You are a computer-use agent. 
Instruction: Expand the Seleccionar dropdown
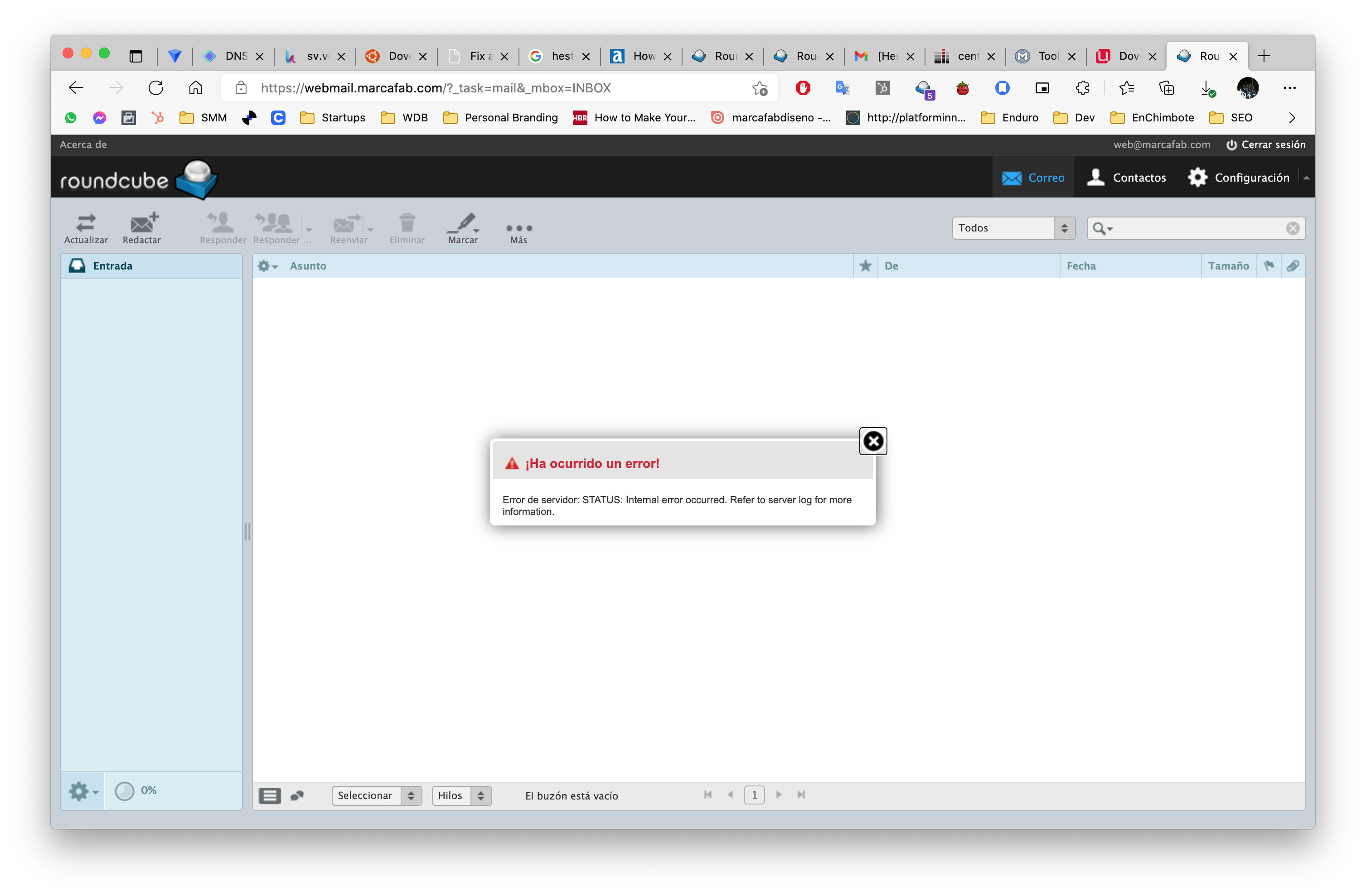[377, 795]
